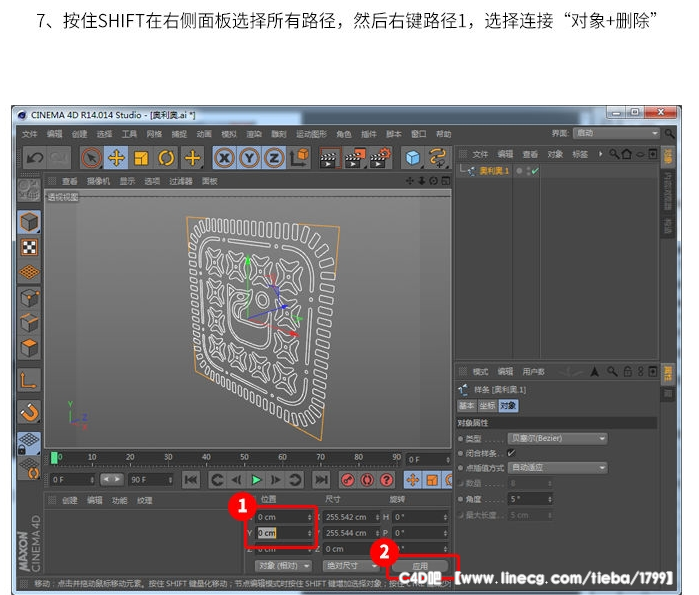Click the 角度 value field
The width and height of the screenshot is (699, 595).
(530, 499)
